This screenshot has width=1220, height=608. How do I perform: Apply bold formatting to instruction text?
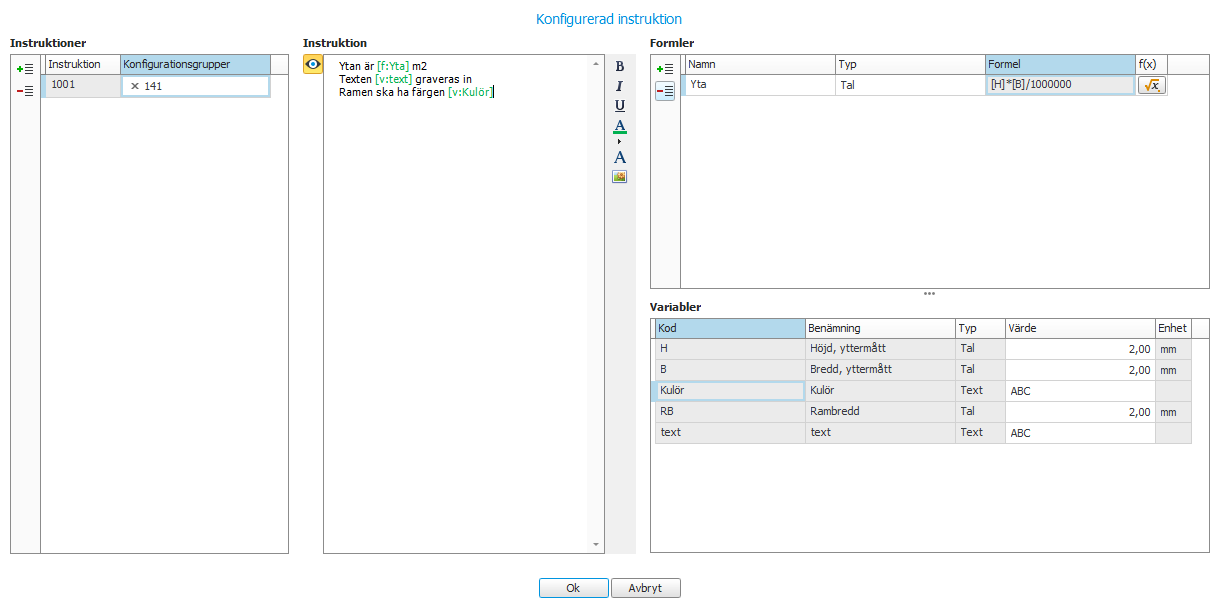[620, 66]
